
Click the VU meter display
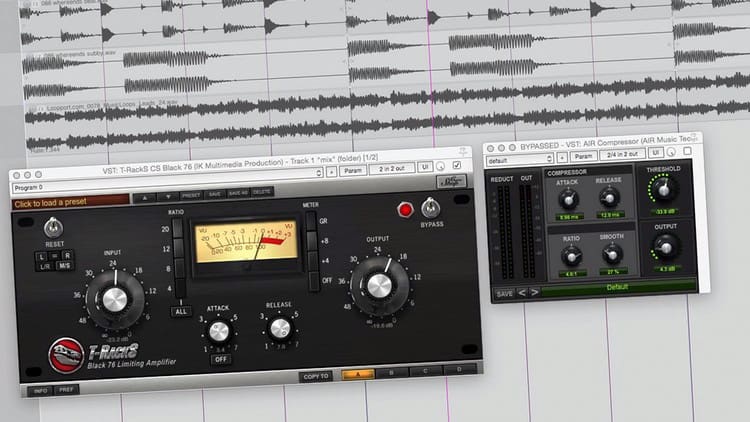[x=250, y=245]
